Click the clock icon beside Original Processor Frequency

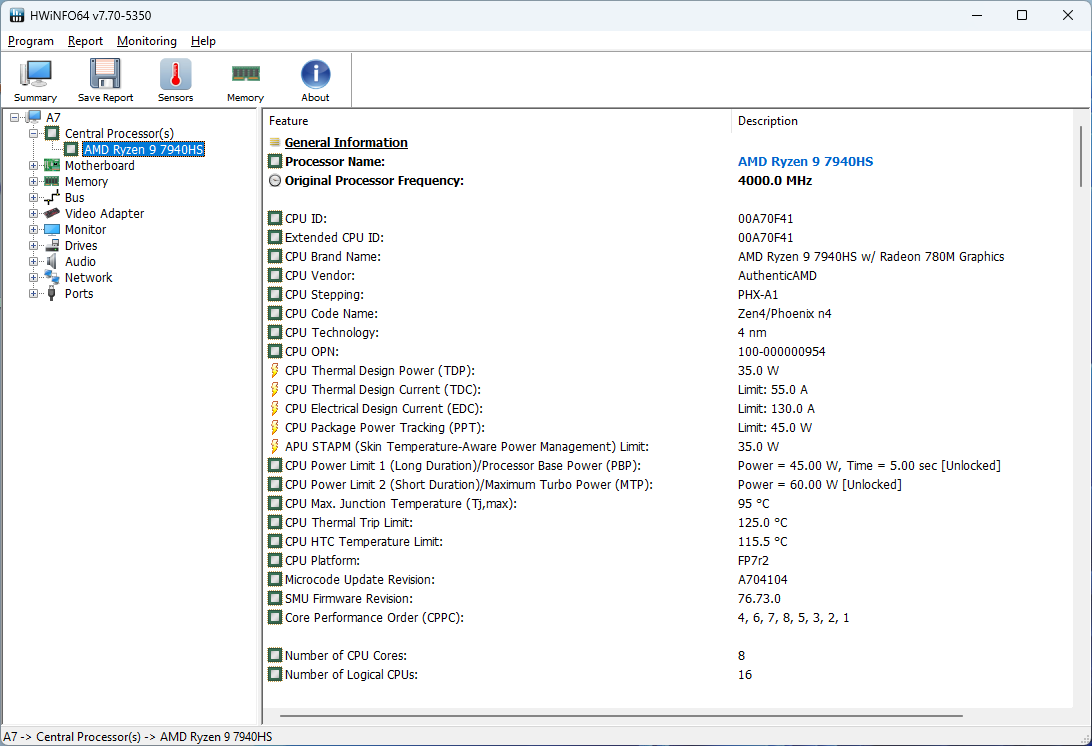[275, 180]
